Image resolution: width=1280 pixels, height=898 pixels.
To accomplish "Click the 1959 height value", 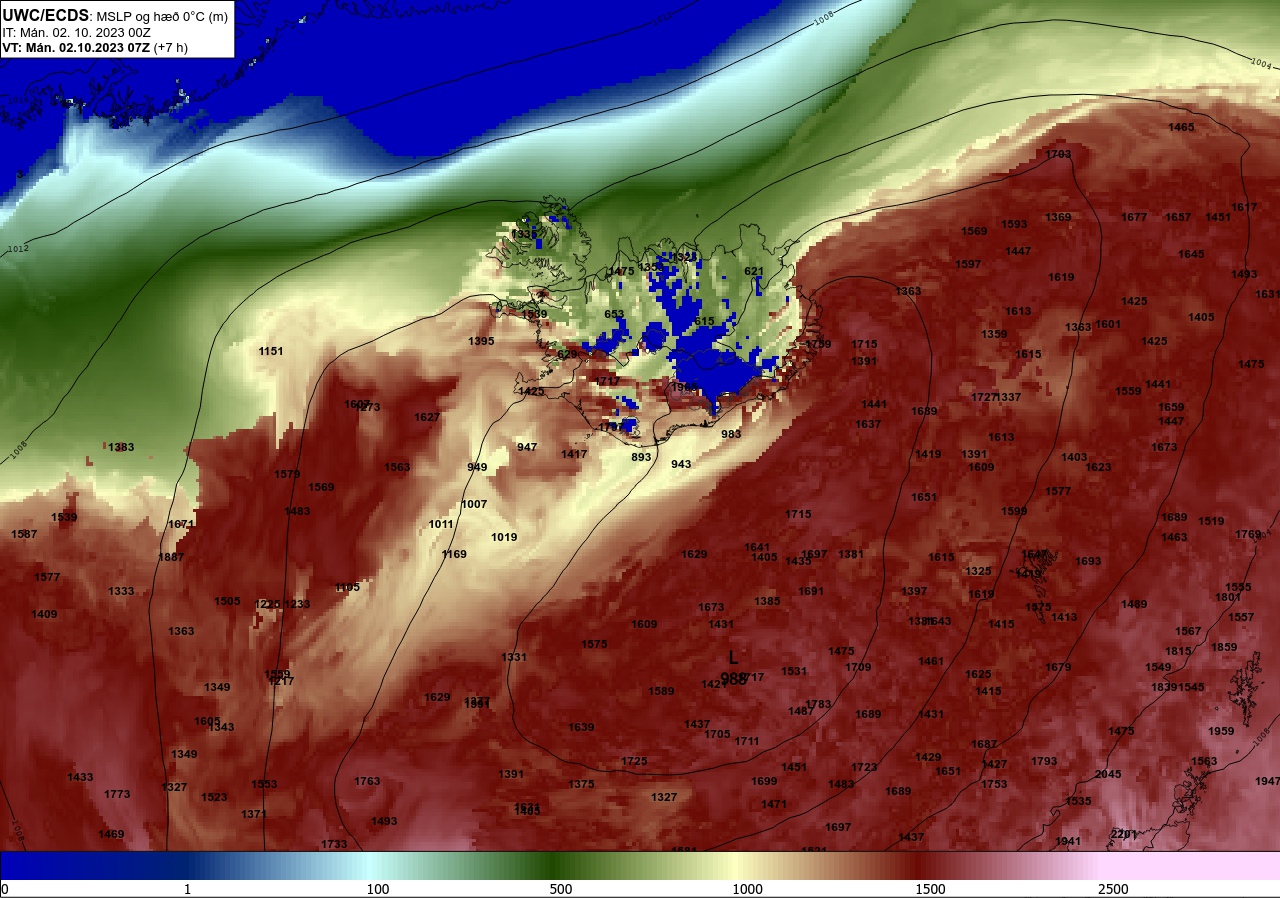I will pos(1221,731).
